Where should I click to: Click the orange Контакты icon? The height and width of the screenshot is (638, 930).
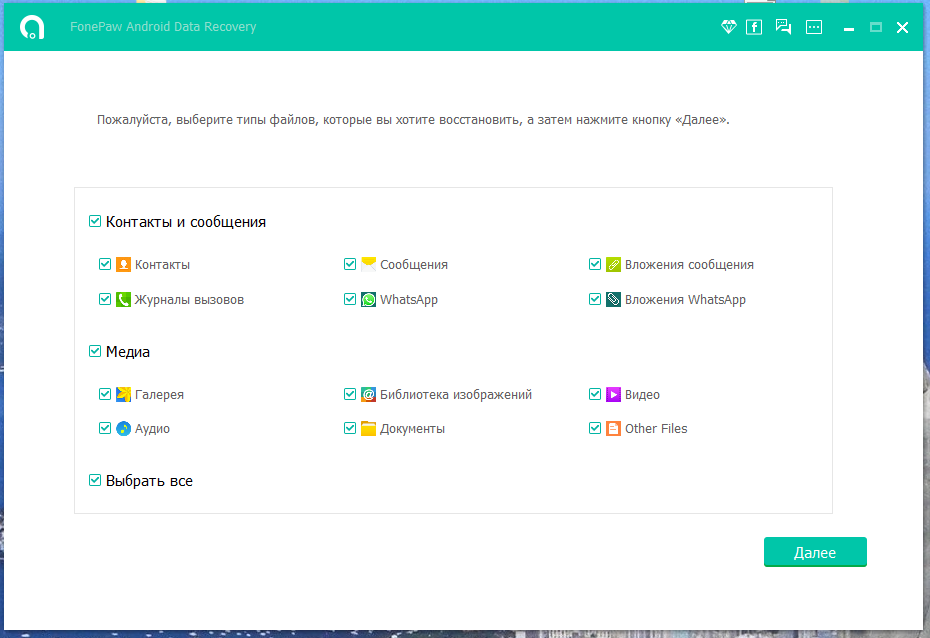[x=123, y=264]
